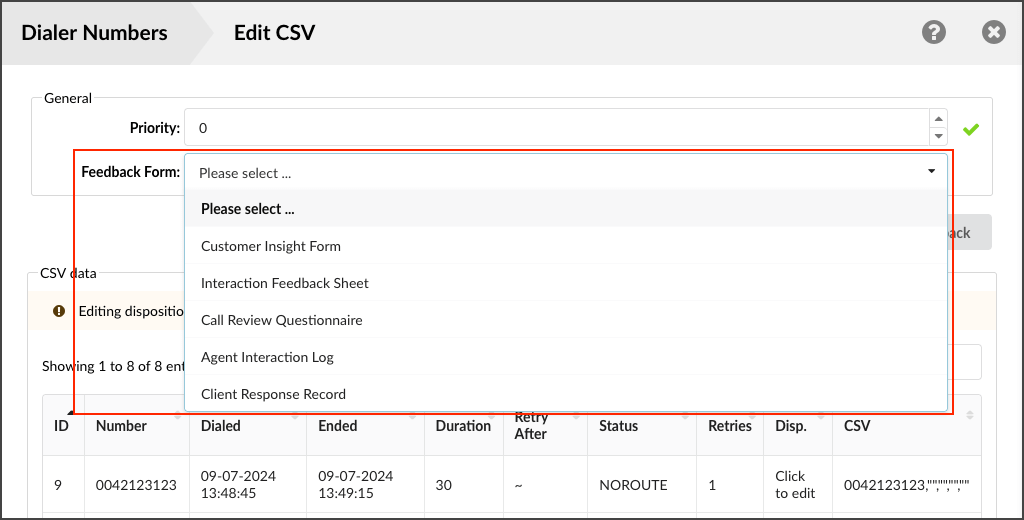Image resolution: width=1024 pixels, height=520 pixels.
Task: Click the Ended time 13:49:15 cell
Action: click(x=365, y=485)
